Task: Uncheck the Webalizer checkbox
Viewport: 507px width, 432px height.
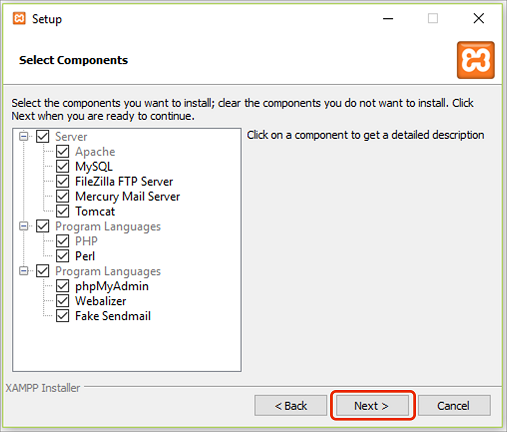Action: (x=63, y=301)
